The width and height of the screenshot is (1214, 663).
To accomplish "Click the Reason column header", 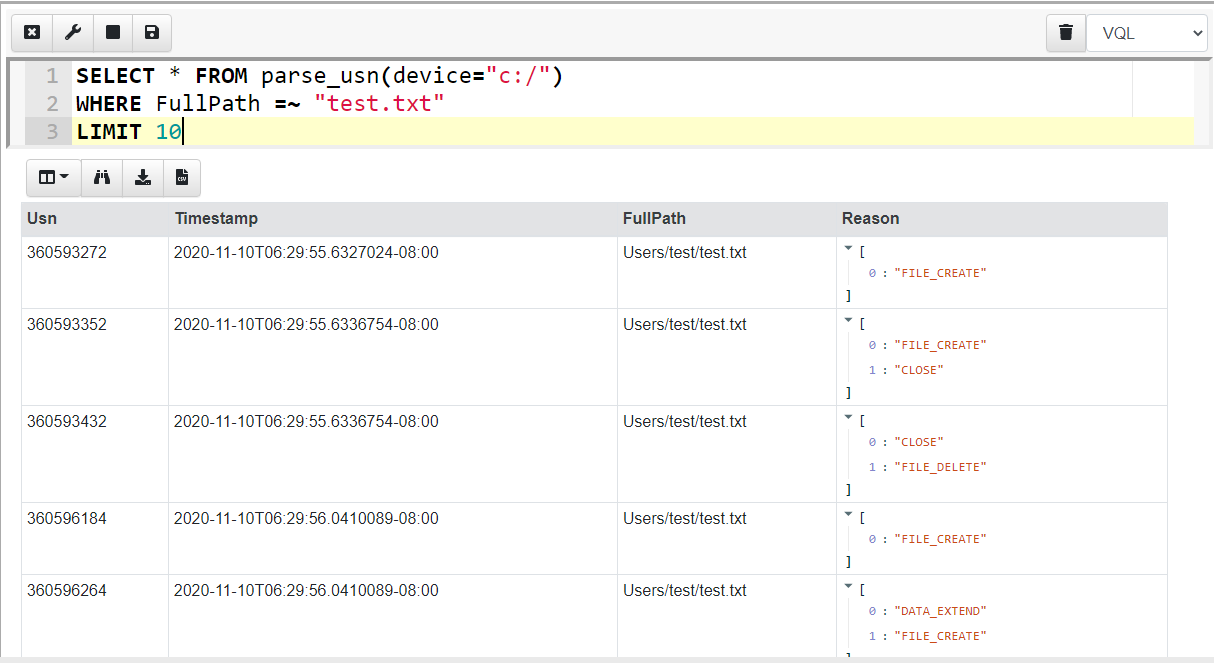I will click(x=870, y=219).
